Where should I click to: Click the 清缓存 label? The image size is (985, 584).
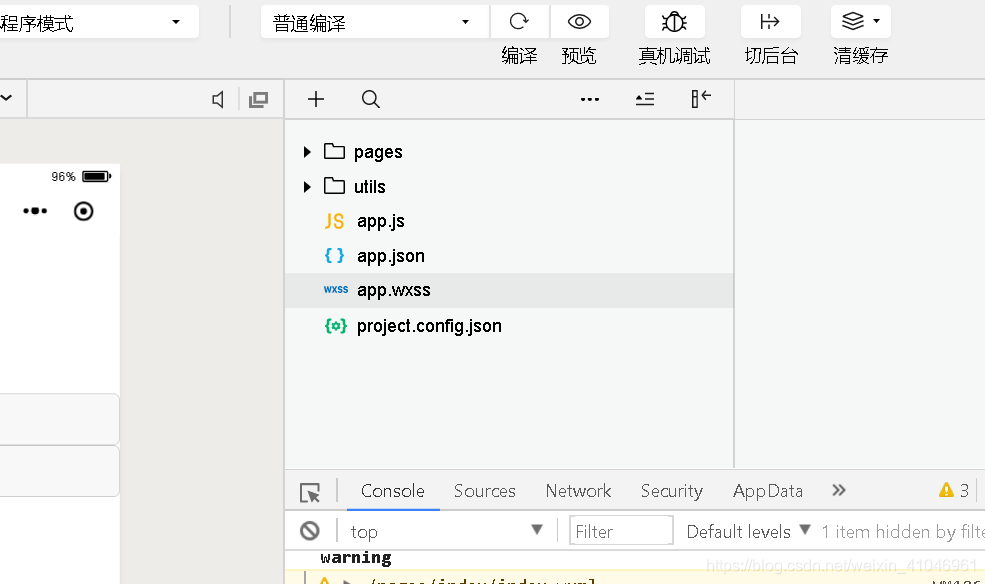pos(861,56)
